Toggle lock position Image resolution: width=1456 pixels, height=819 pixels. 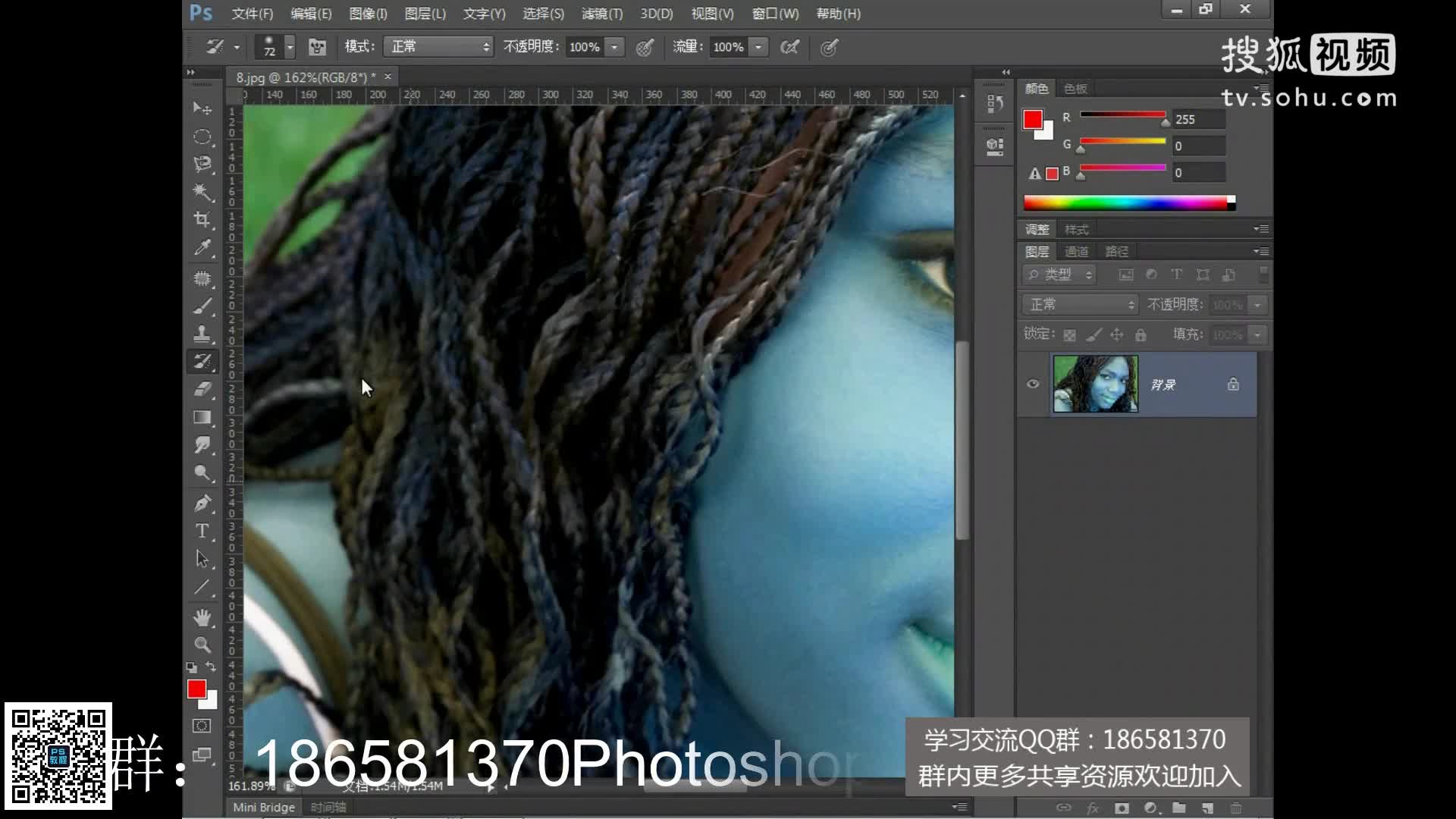1117,334
